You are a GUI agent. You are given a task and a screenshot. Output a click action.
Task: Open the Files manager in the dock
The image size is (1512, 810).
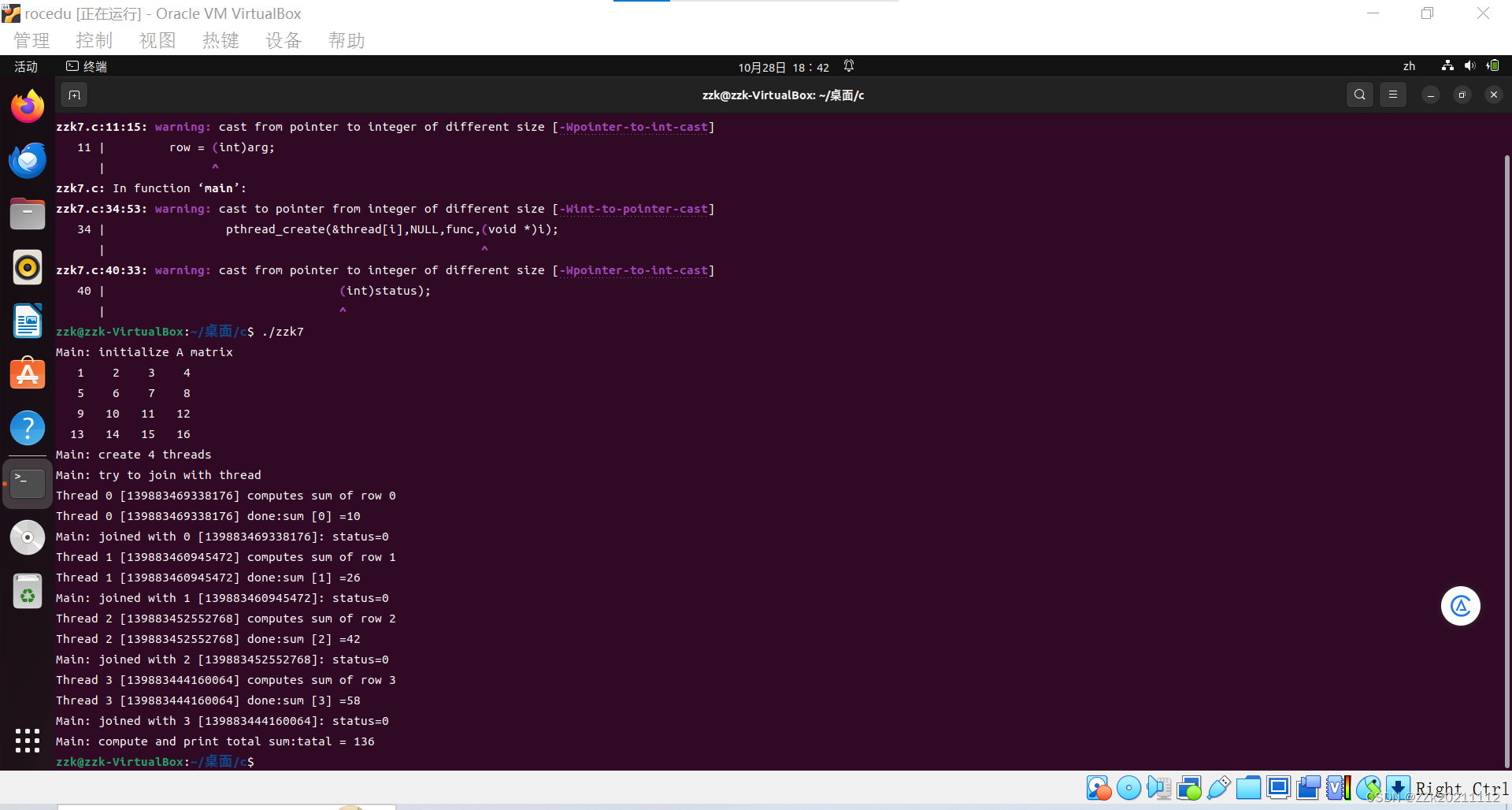[28, 214]
